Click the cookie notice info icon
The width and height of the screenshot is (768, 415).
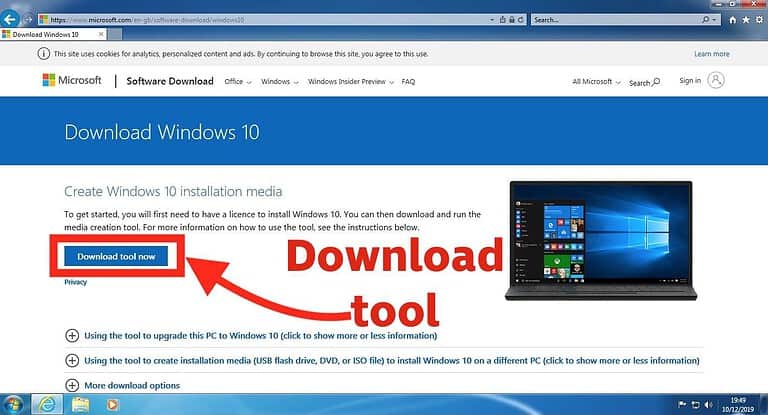pos(44,54)
